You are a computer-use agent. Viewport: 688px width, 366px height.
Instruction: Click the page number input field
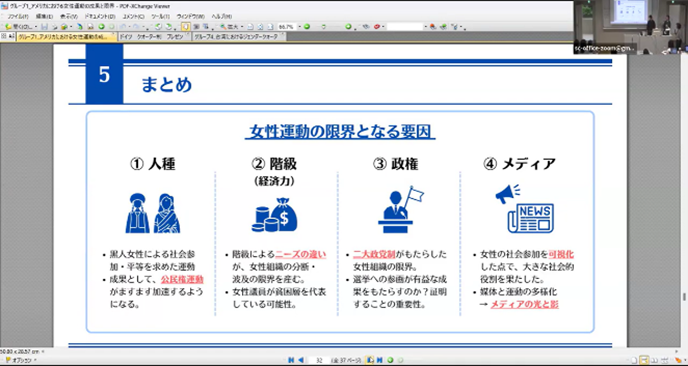coord(319,360)
